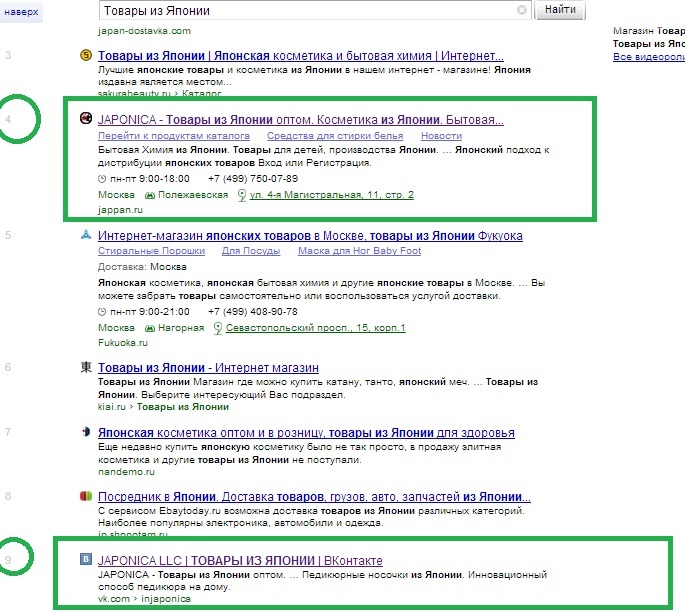685x612 pixels.
Task: Follow the Для Посуды sitelink
Action: pyautogui.click(x=251, y=251)
